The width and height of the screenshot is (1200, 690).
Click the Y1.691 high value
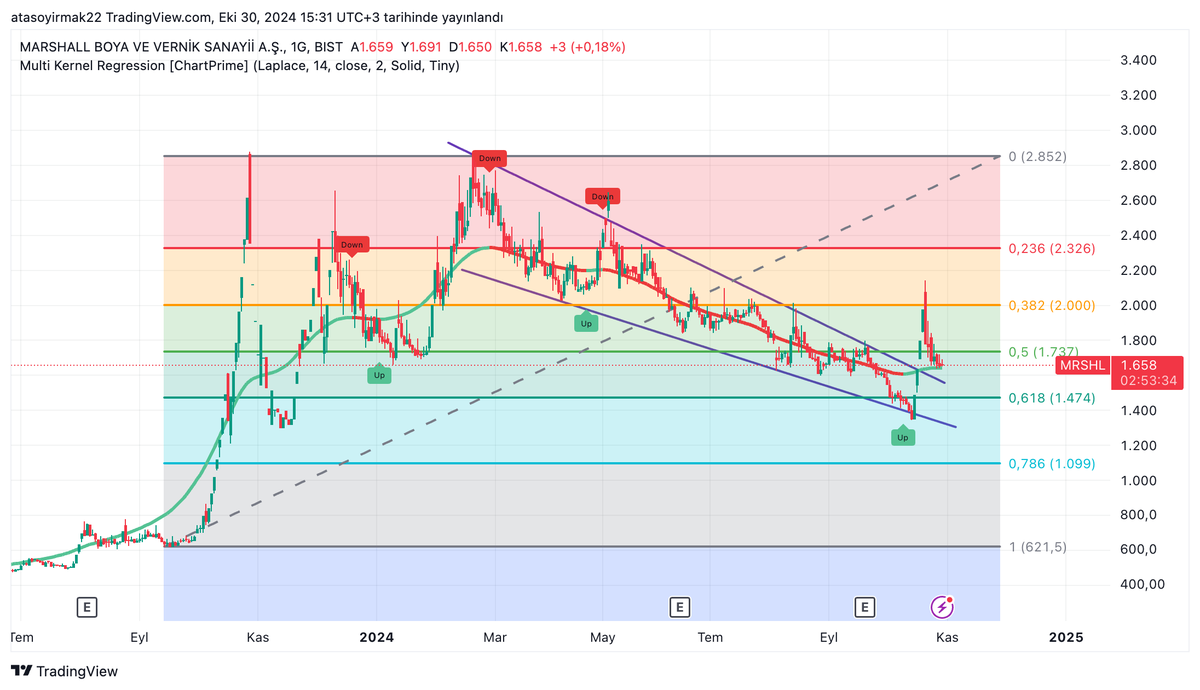421,46
